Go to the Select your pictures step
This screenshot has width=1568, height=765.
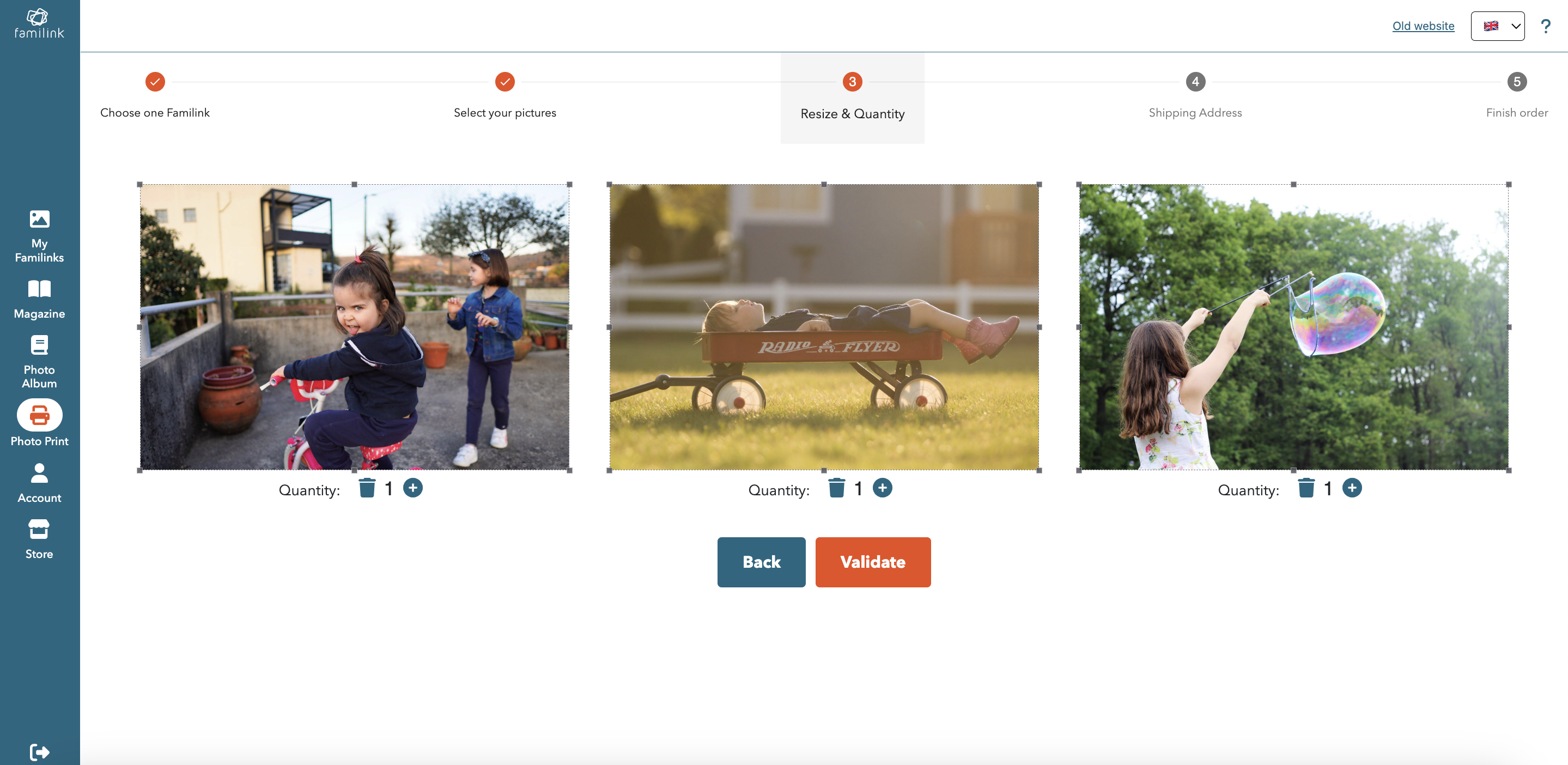coord(505,82)
